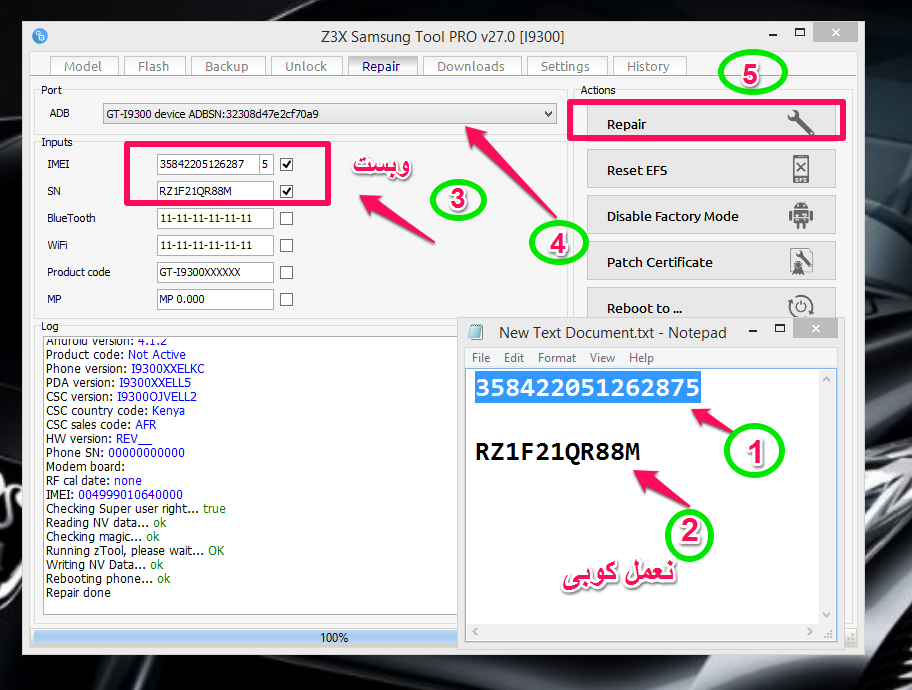Viewport: 912px width, 690px height.
Task: Click the Patch Certificate button
Action: (x=711, y=261)
